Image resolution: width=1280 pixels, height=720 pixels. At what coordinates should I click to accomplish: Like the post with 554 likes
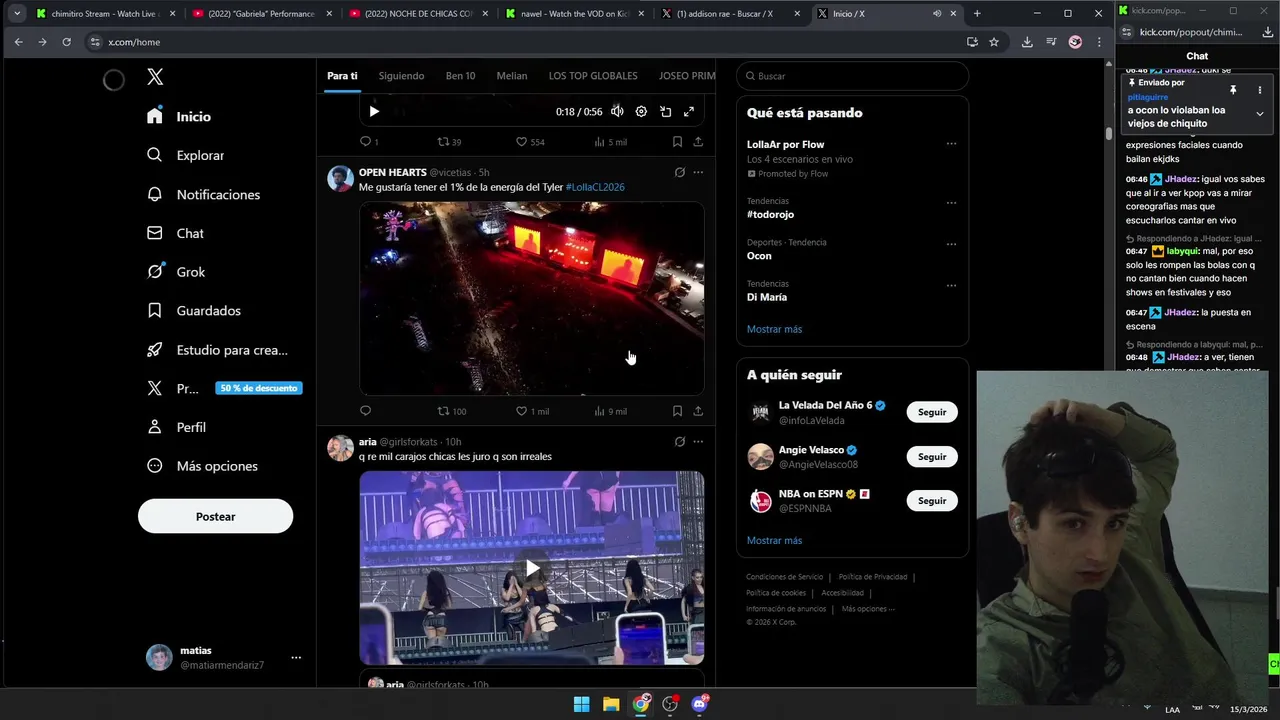click(530, 142)
